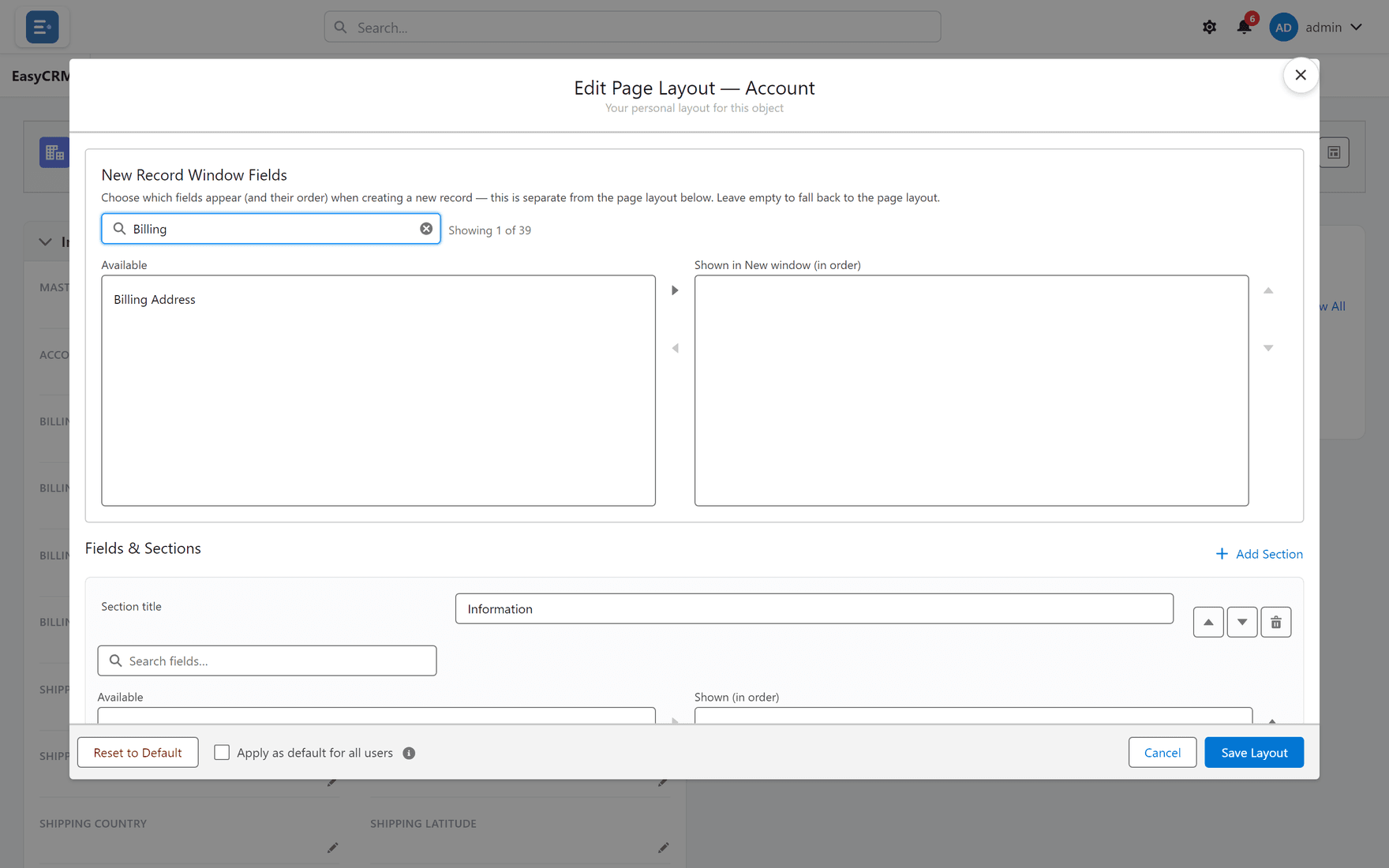Move selected field back to Available
Screen dimensions: 1389x868
click(675, 348)
